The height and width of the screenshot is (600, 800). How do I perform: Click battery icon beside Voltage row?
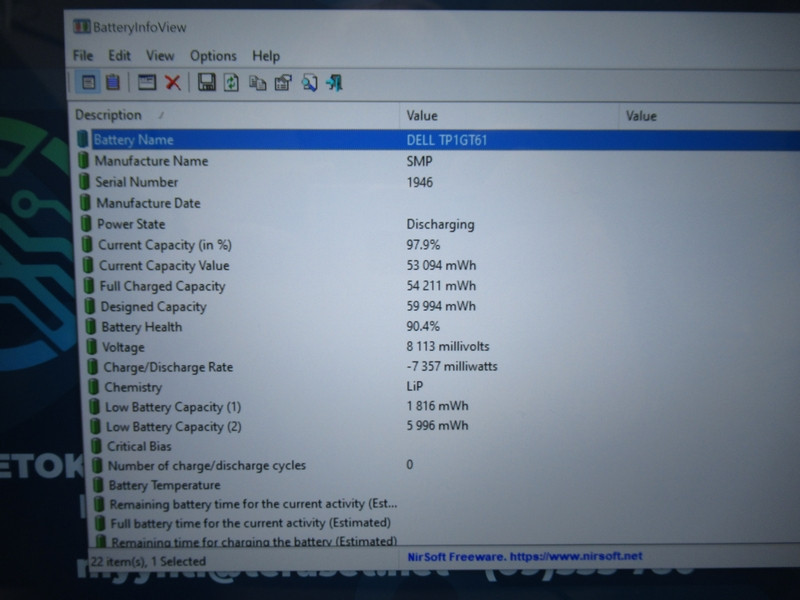[92, 347]
